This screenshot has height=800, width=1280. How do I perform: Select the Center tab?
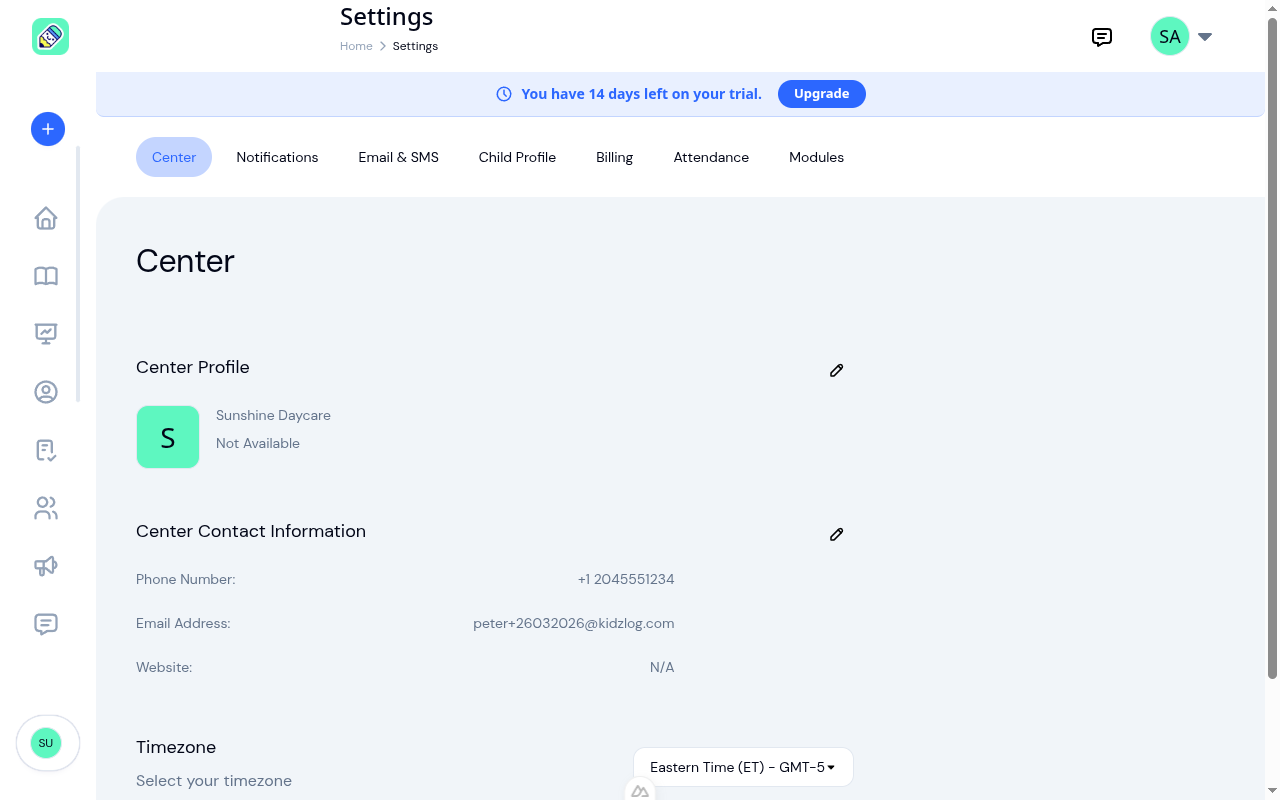click(174, 157)
